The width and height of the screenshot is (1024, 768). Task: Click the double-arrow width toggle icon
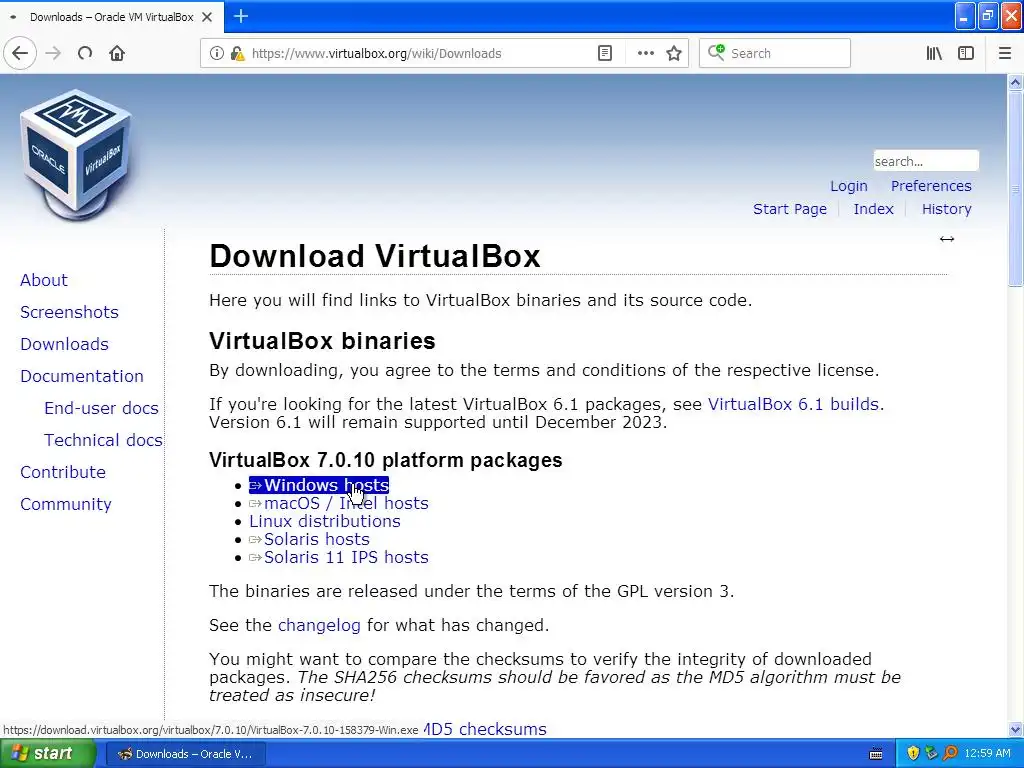point(947,239)
